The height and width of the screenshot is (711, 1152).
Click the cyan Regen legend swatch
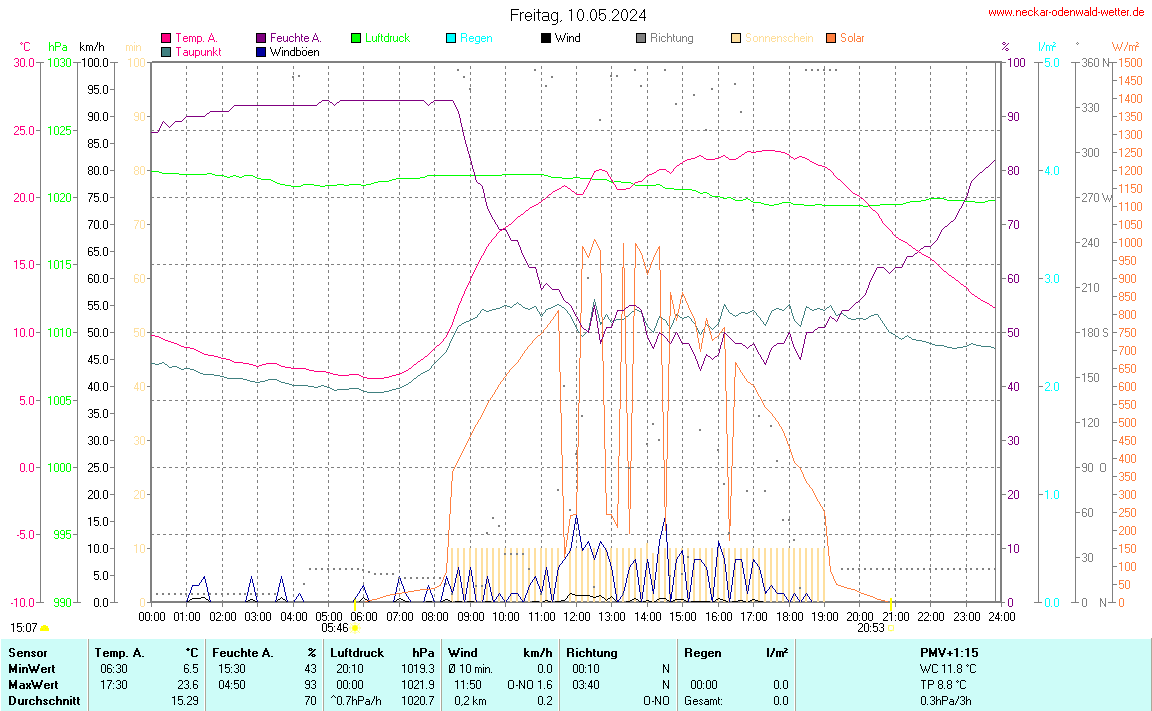point(451,39)
